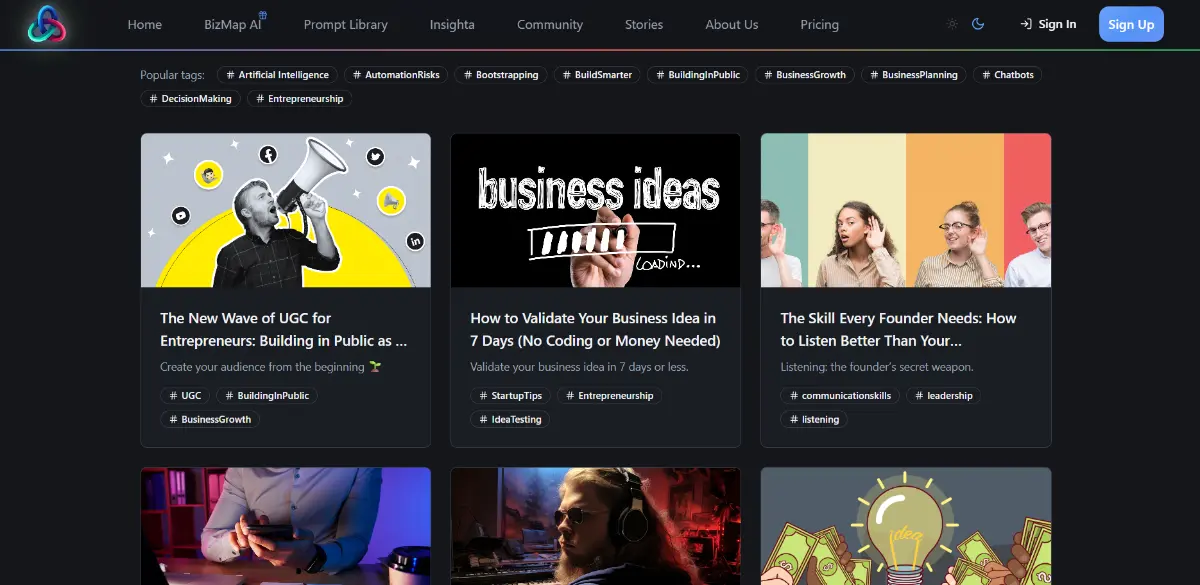Screen dimensions: 1200x585
Task: Navigate to the Community section
Action: point(549,24)
